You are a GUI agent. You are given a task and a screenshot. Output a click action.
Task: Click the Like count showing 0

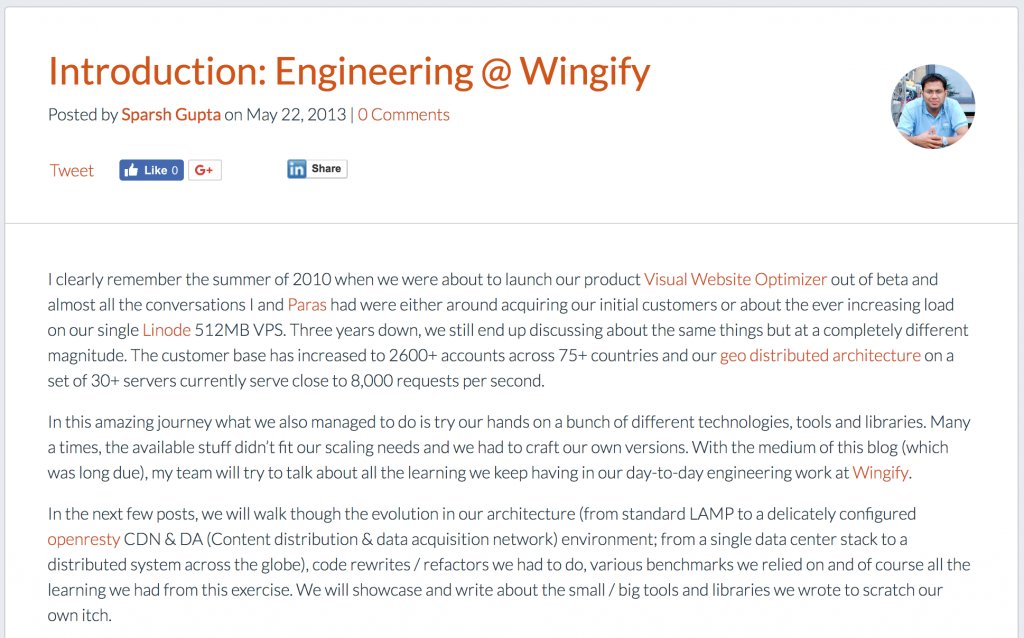click(172, 170)
